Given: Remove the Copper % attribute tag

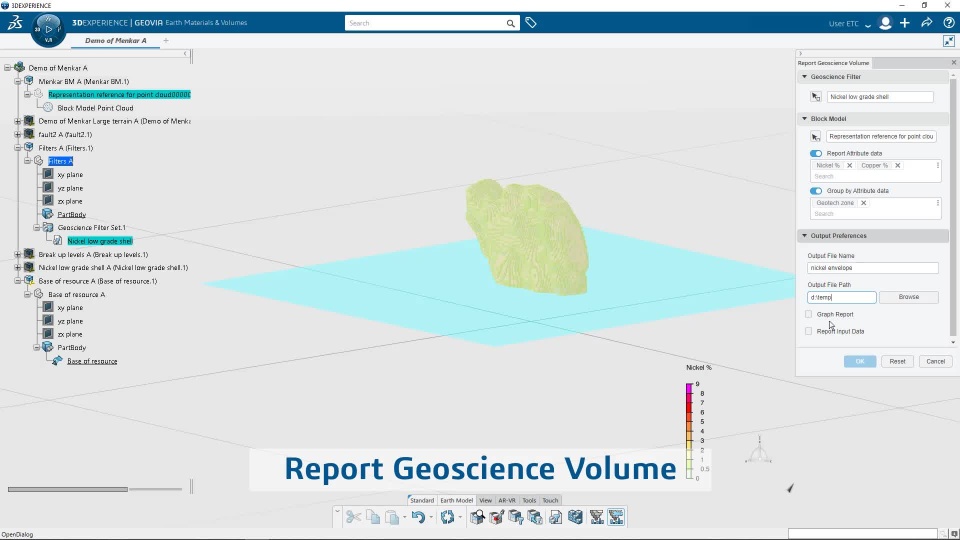Looking at the screenshot, I should point(898,165).
